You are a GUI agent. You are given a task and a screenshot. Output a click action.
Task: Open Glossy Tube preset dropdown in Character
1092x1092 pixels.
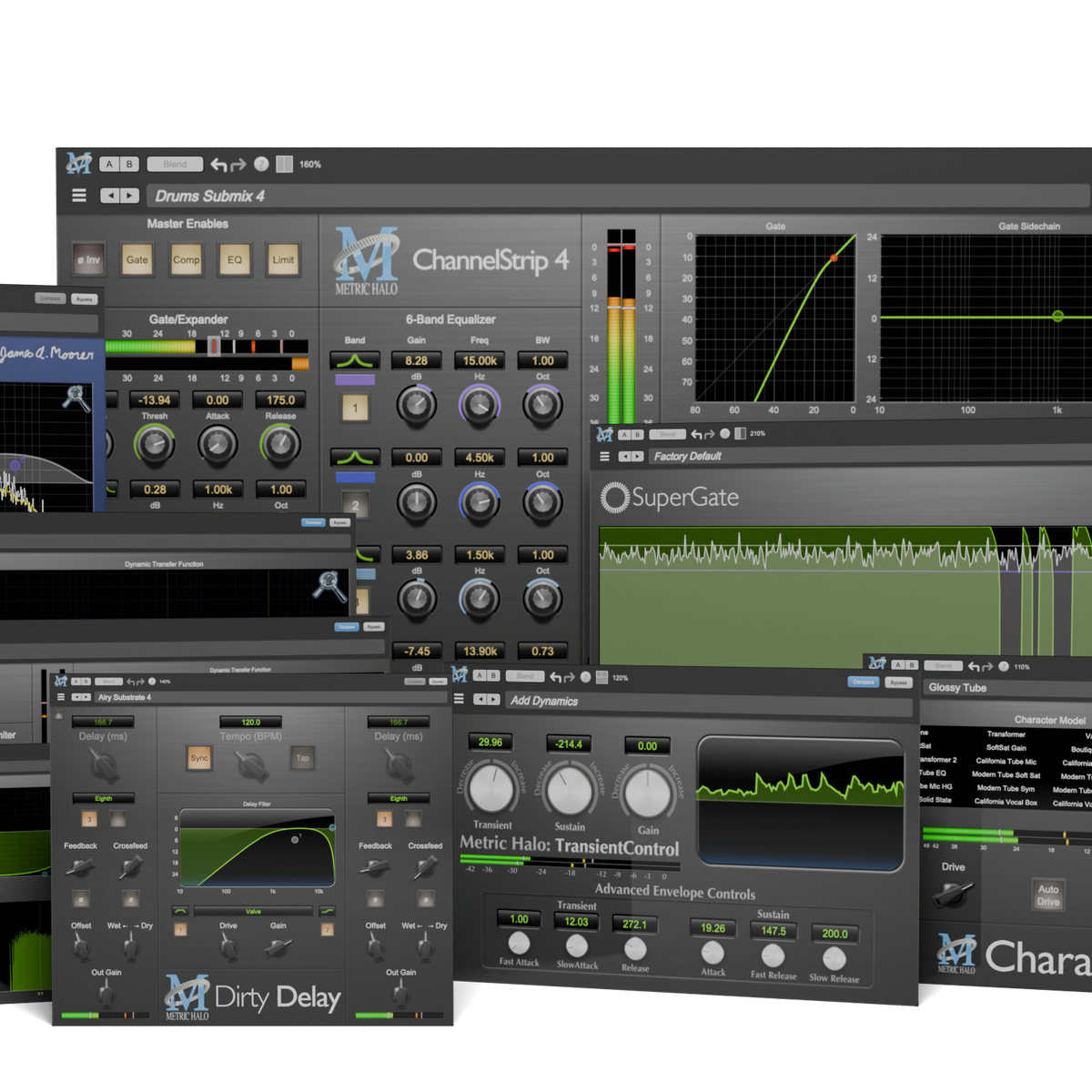click(x=1007, y=688)
